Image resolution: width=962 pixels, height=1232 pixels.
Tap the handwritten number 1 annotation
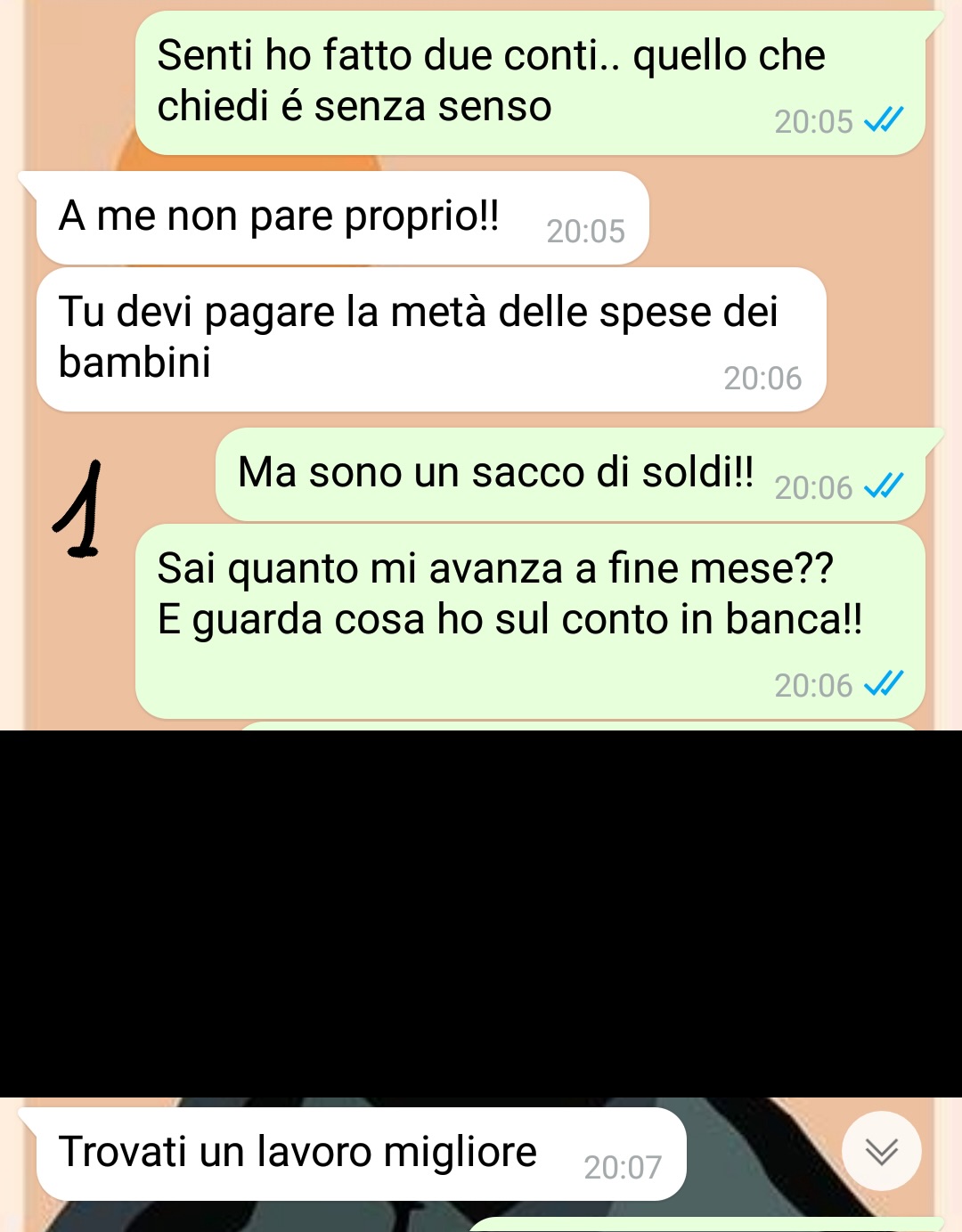click(x=80, y=509)
